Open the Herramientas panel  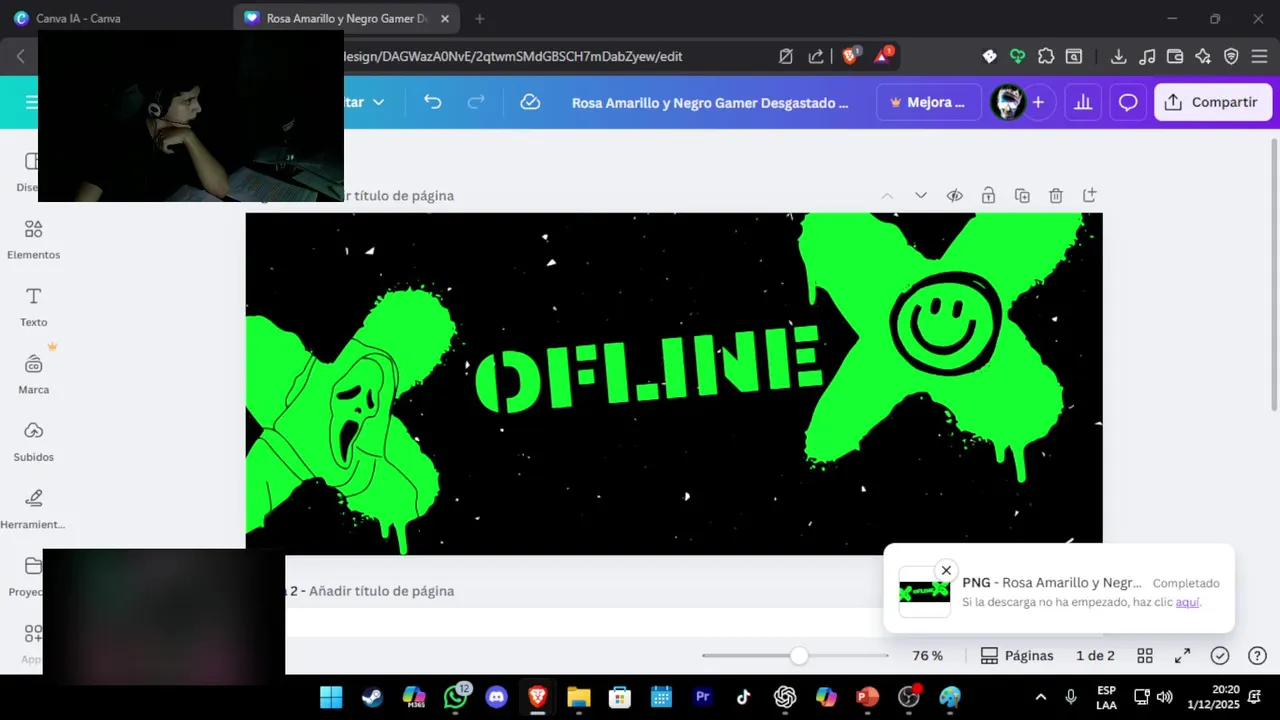click(33, 508)
